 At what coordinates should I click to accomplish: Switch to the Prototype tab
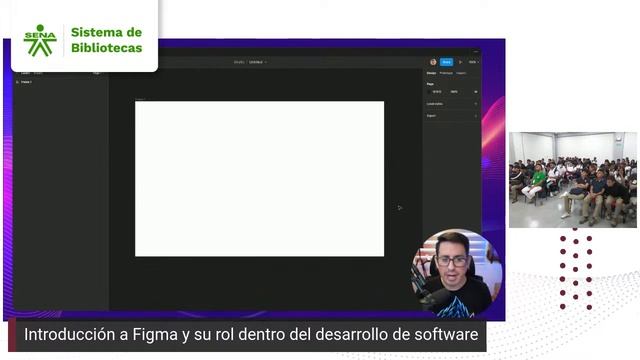pyautogui.click(x=446, y=73)
